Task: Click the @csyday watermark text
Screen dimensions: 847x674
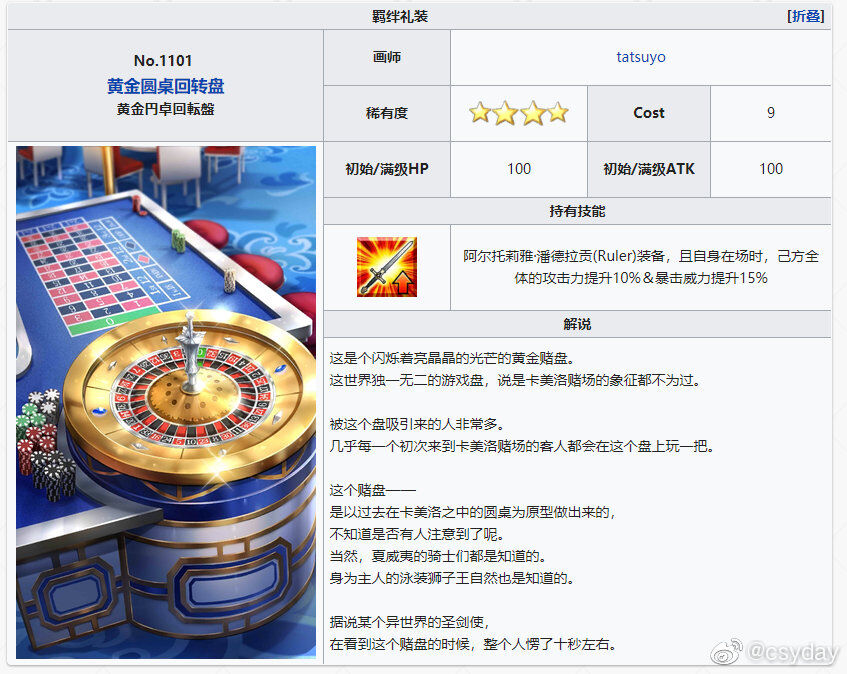Action: tap(791, 652)
